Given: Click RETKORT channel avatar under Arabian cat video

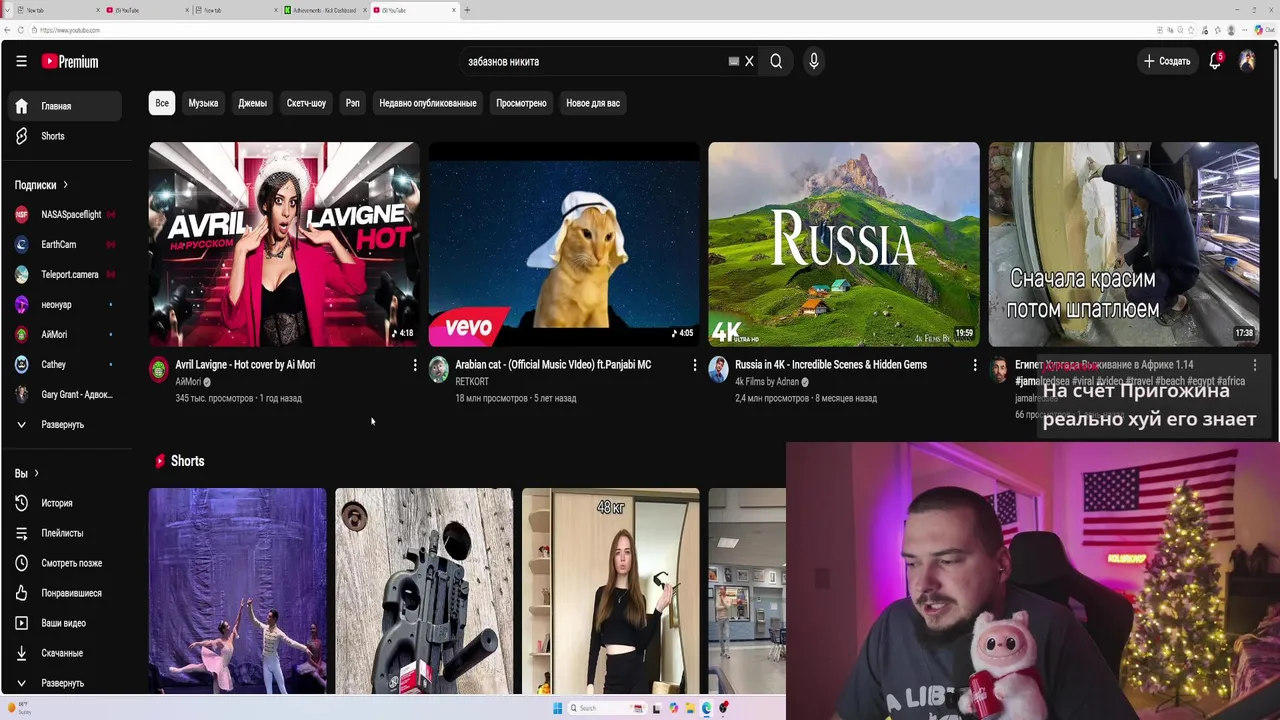Looking at the screenshot, I should (439, 370).
